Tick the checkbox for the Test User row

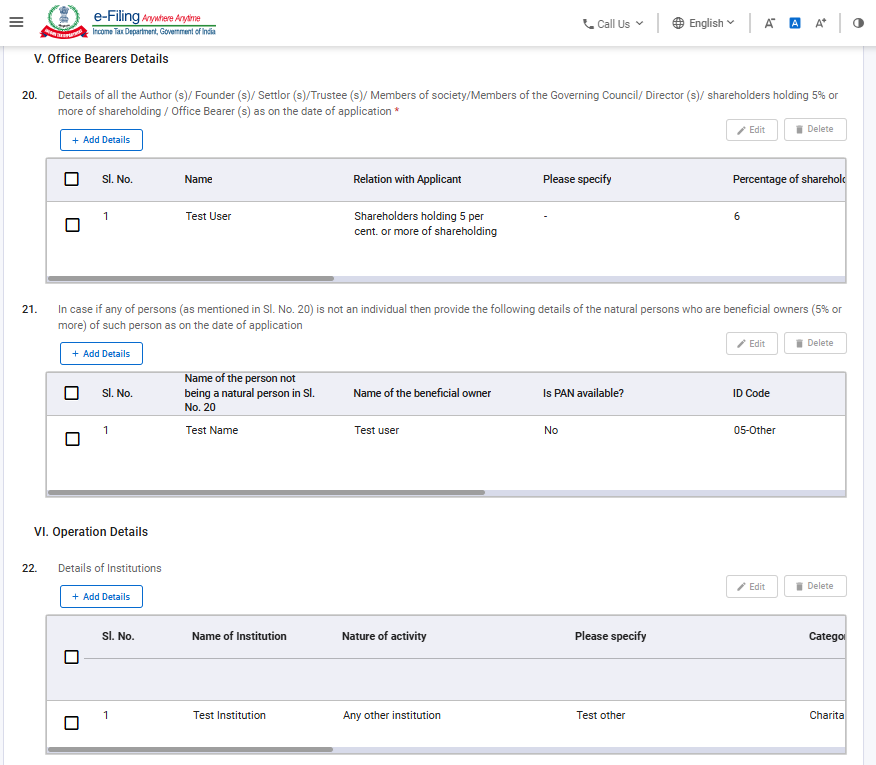[72, 225]
